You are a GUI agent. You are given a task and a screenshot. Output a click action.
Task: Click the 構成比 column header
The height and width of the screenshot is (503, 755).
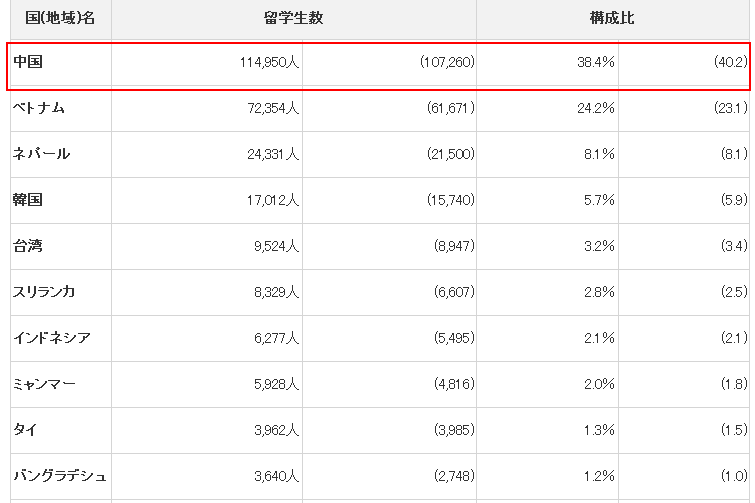(x=612, y=18)
